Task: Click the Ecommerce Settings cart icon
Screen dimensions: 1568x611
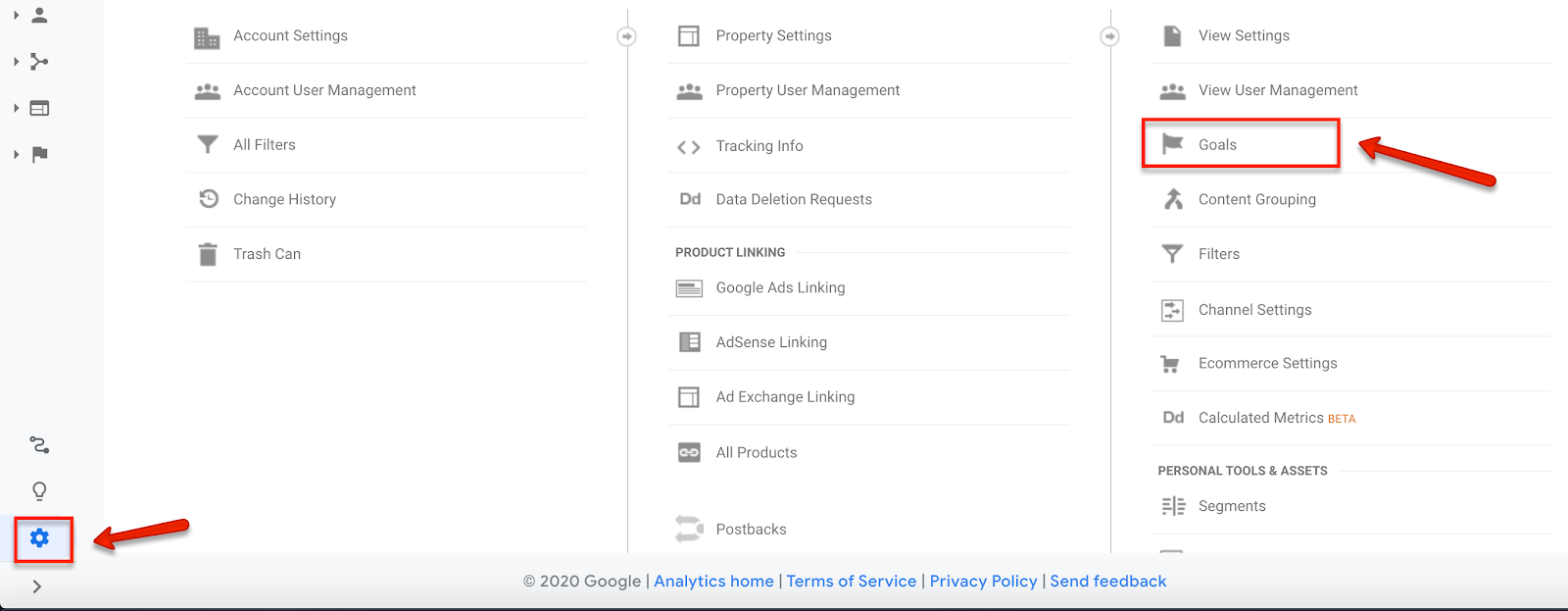Action: point(1171,364)
